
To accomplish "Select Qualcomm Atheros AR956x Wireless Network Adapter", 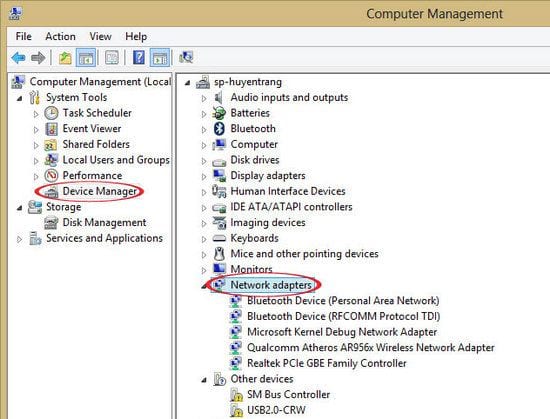I will 371,347.
